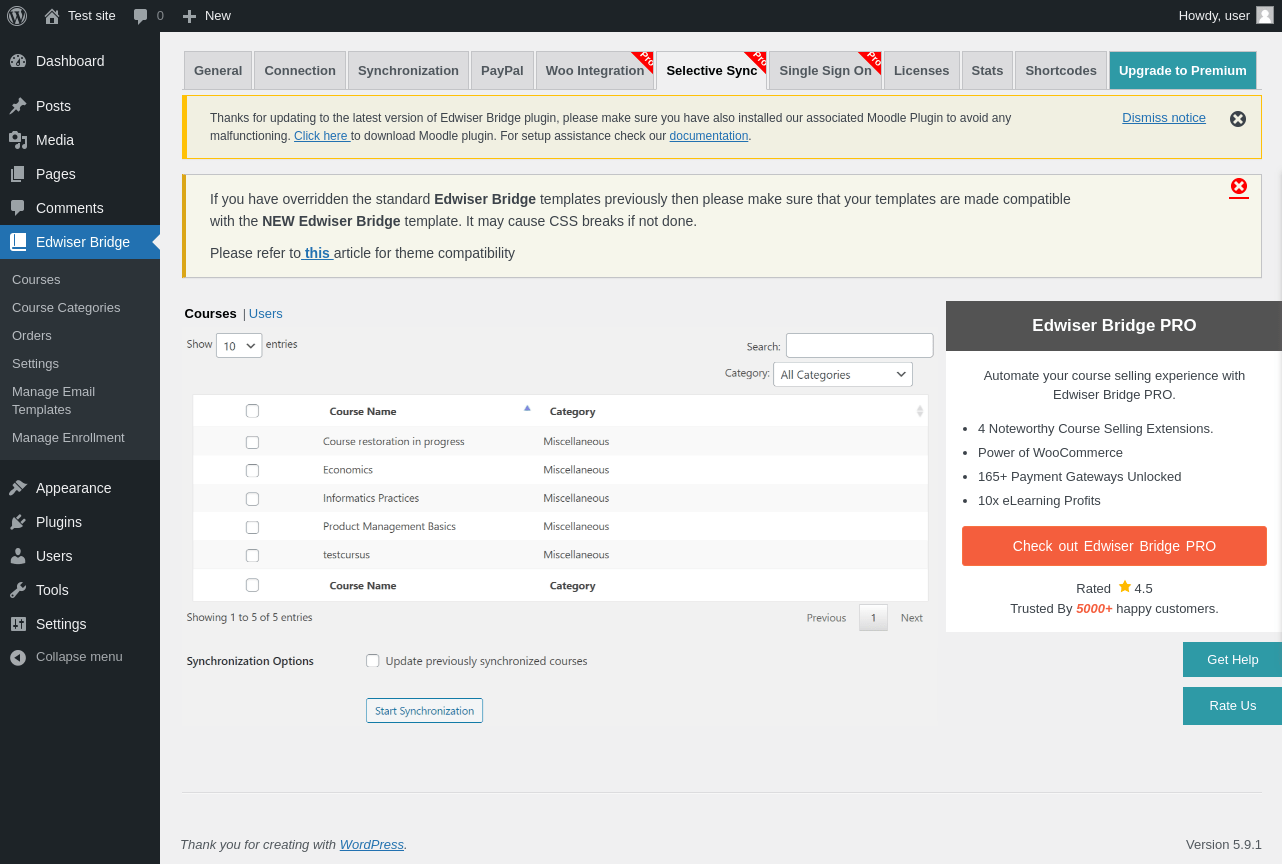Click Upgrade to Premium tab
Screen dimensions: 1282x864
pyautogui.click(x=1183, y=70)
